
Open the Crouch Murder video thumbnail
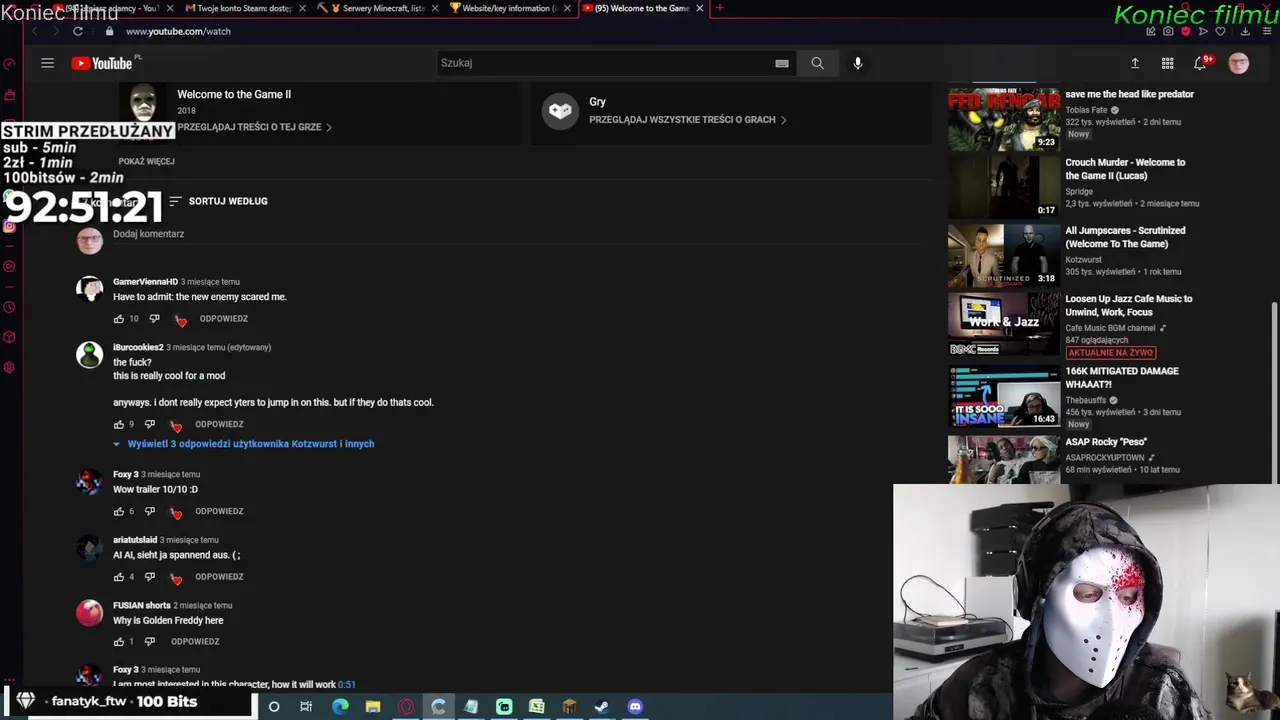(x=1004, y=188)
